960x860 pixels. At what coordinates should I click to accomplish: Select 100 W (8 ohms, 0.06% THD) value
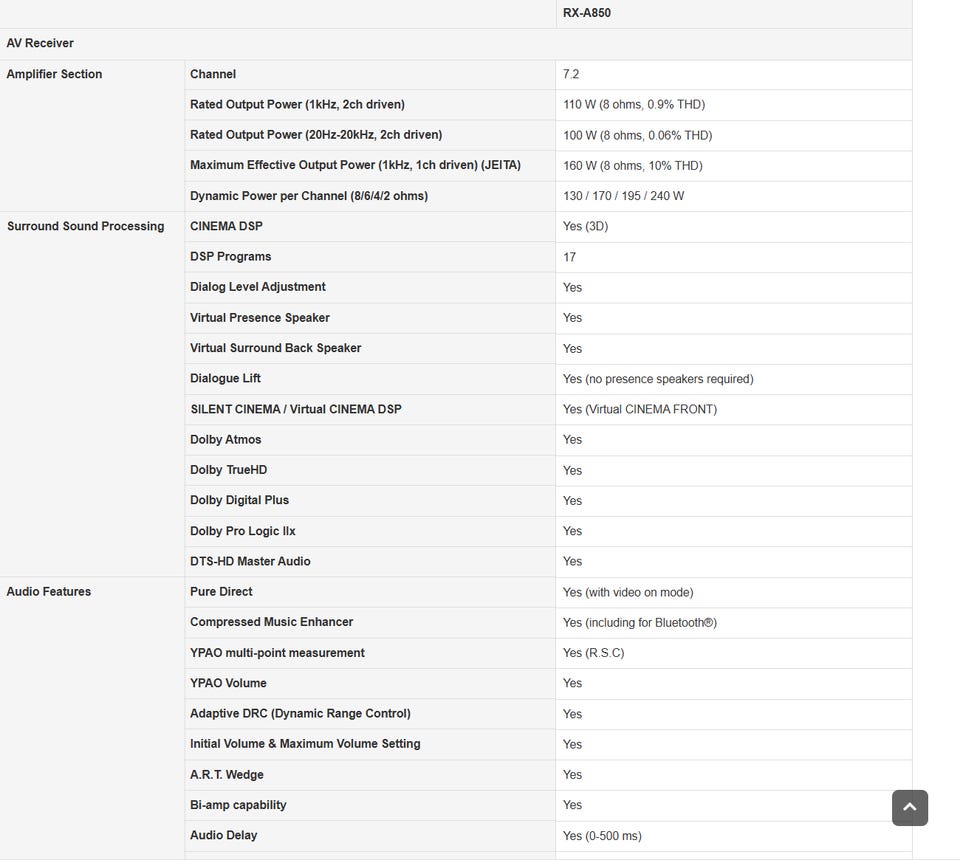click(x=637, y=135)
